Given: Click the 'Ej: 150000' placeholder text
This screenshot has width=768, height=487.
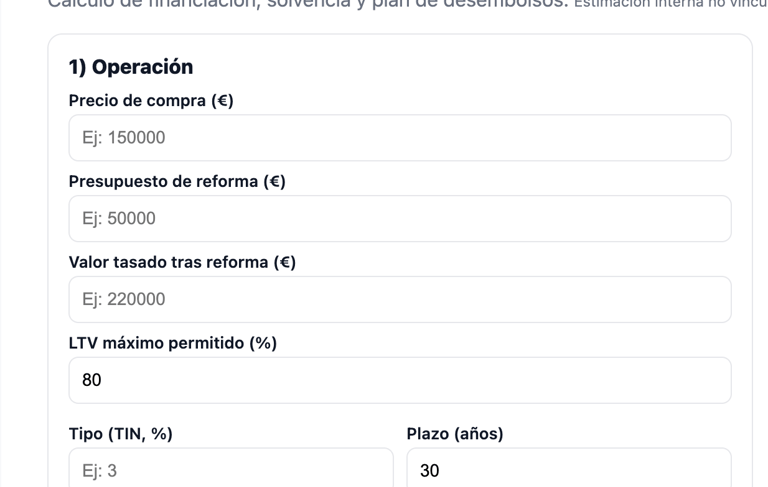Looking at the screenshot, I should (x=123, y=138).
